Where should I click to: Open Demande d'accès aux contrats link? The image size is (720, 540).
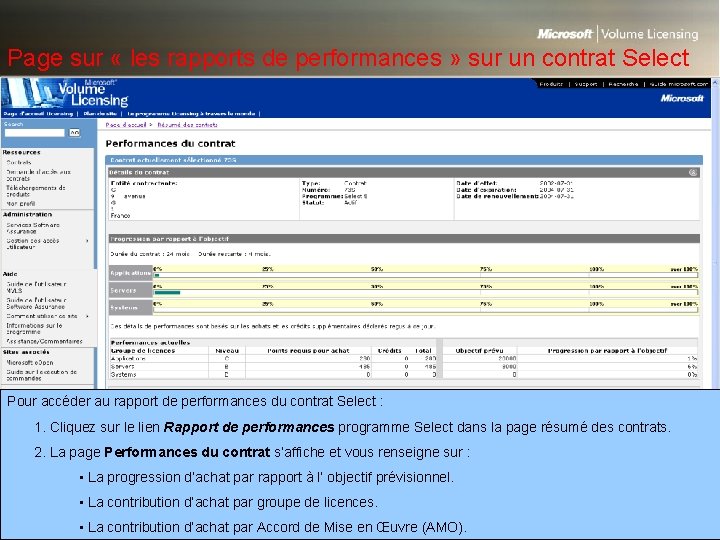click(39, 175)
